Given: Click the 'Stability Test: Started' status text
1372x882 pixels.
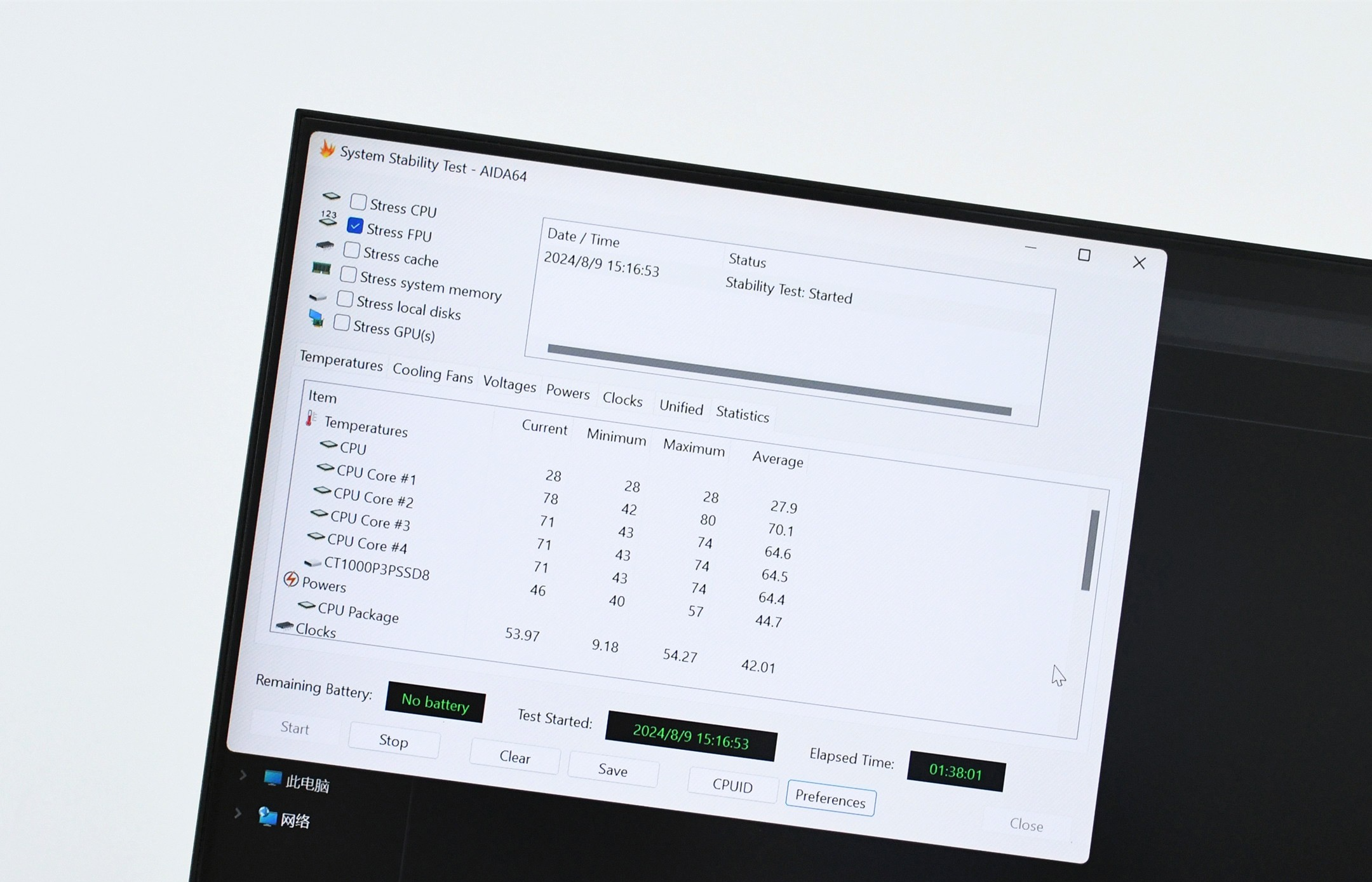Looking at the screenshot, I should (789, 290).
